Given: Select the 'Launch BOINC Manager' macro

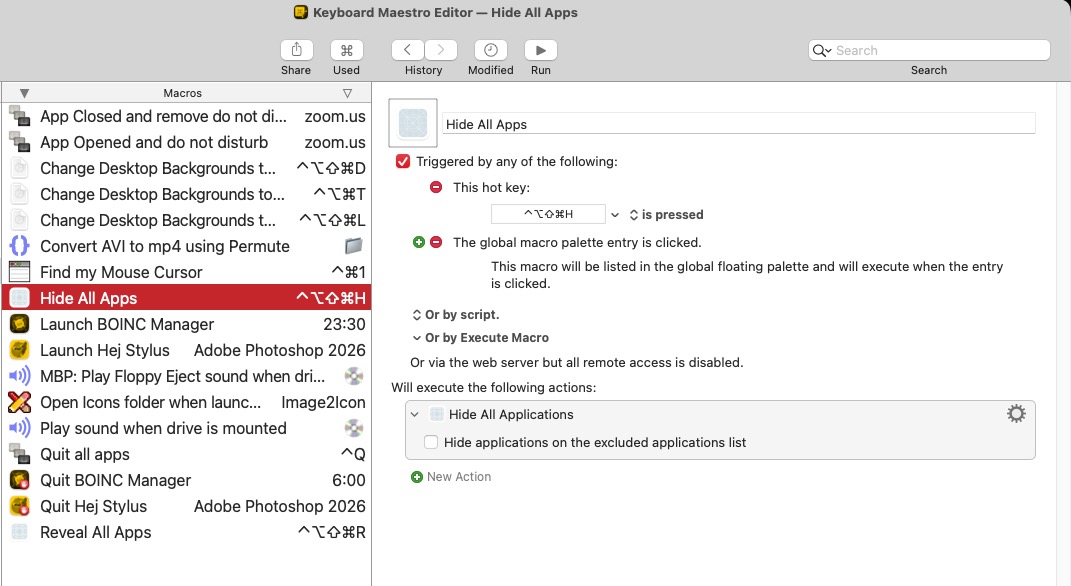Looking at the screenshot, I should click(126, 324).
